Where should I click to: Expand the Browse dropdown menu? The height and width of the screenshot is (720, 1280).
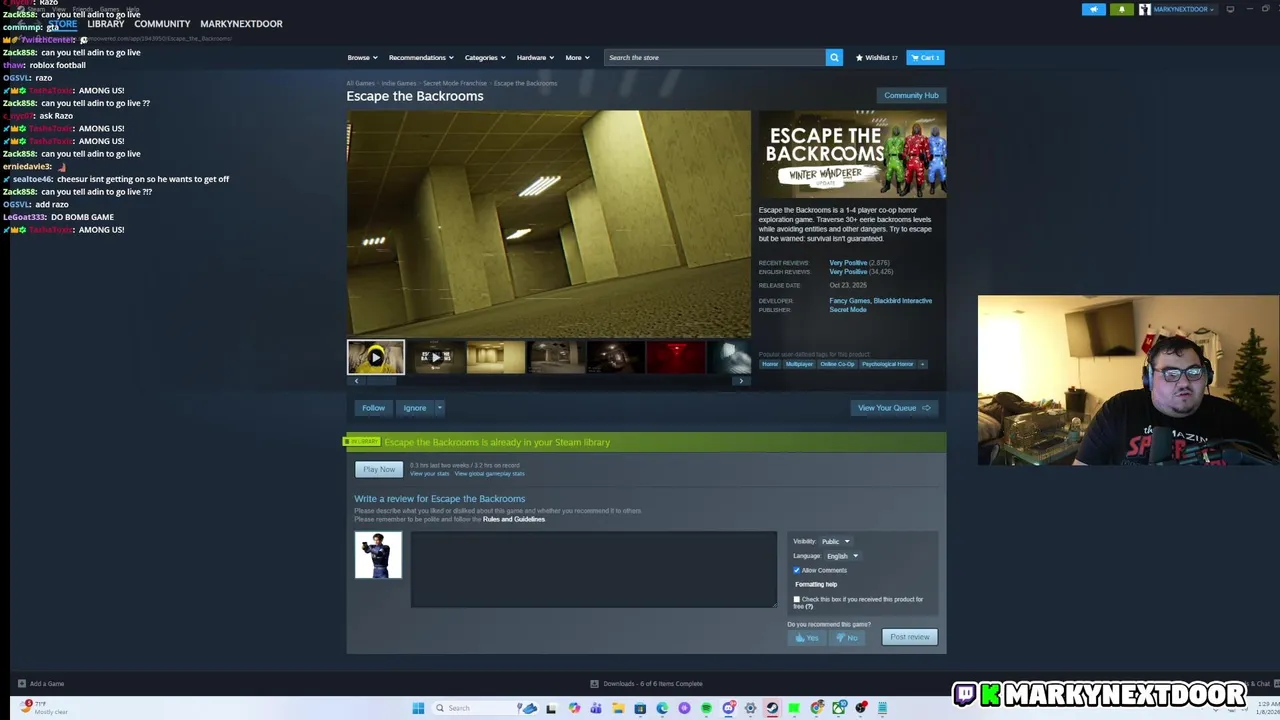[362, 57]
